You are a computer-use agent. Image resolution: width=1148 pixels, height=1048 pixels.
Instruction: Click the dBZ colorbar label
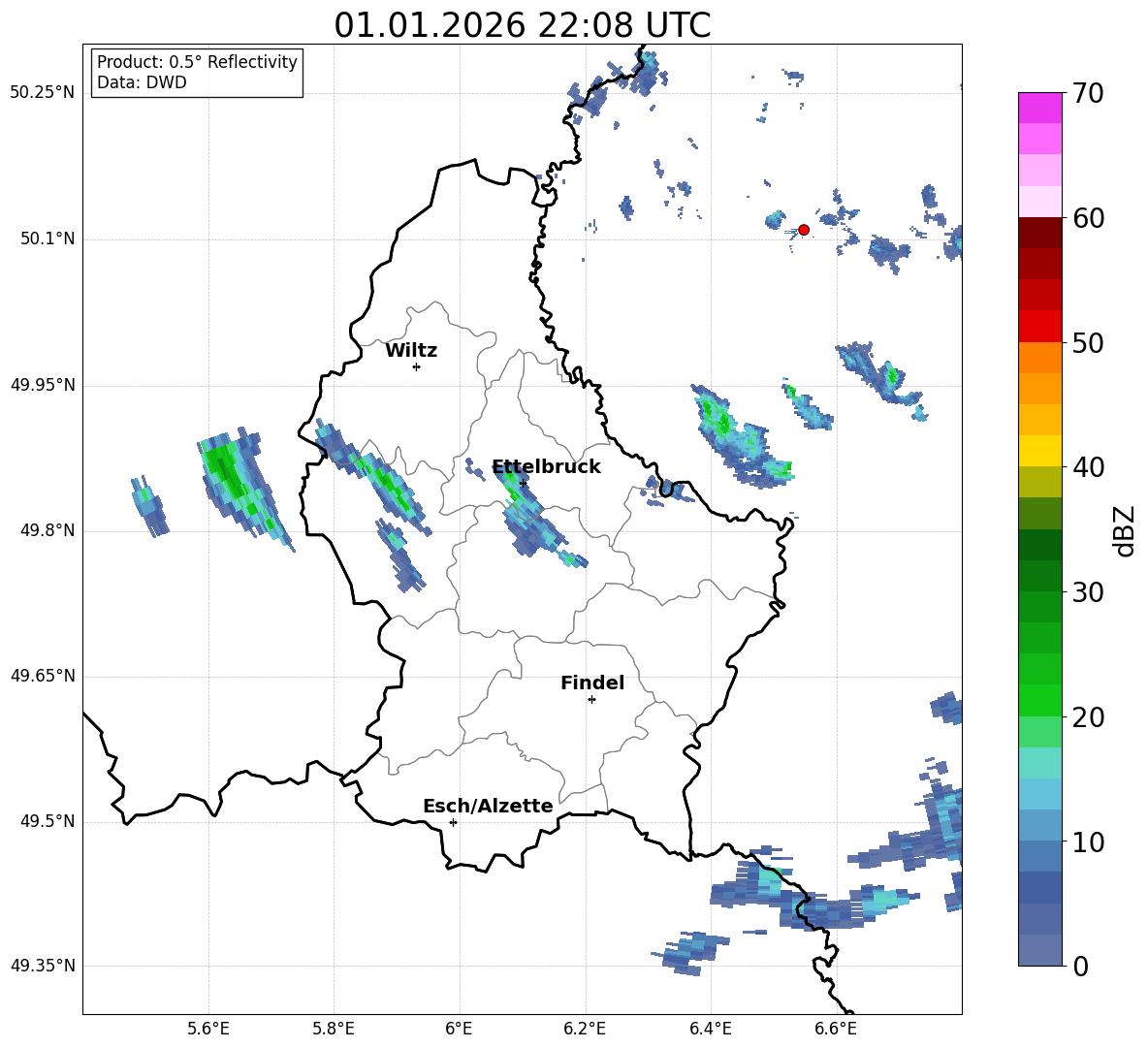1125,530
